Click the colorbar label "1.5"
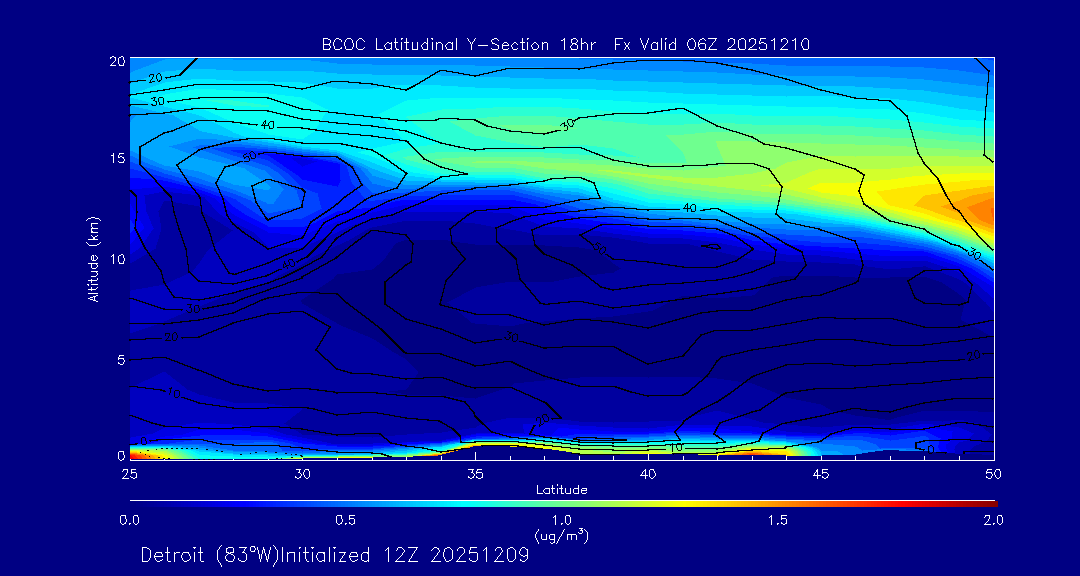Viewport: 1080px width, 576px height. click(777, 520)
